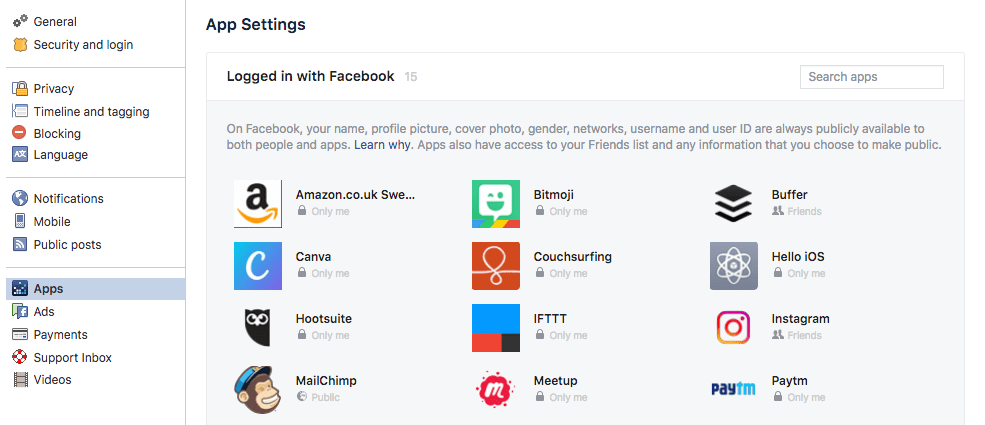This screenshot has width=985, height=425.
Task: Open the Amazon.co.uk app icon
Action: coord(258,203)
